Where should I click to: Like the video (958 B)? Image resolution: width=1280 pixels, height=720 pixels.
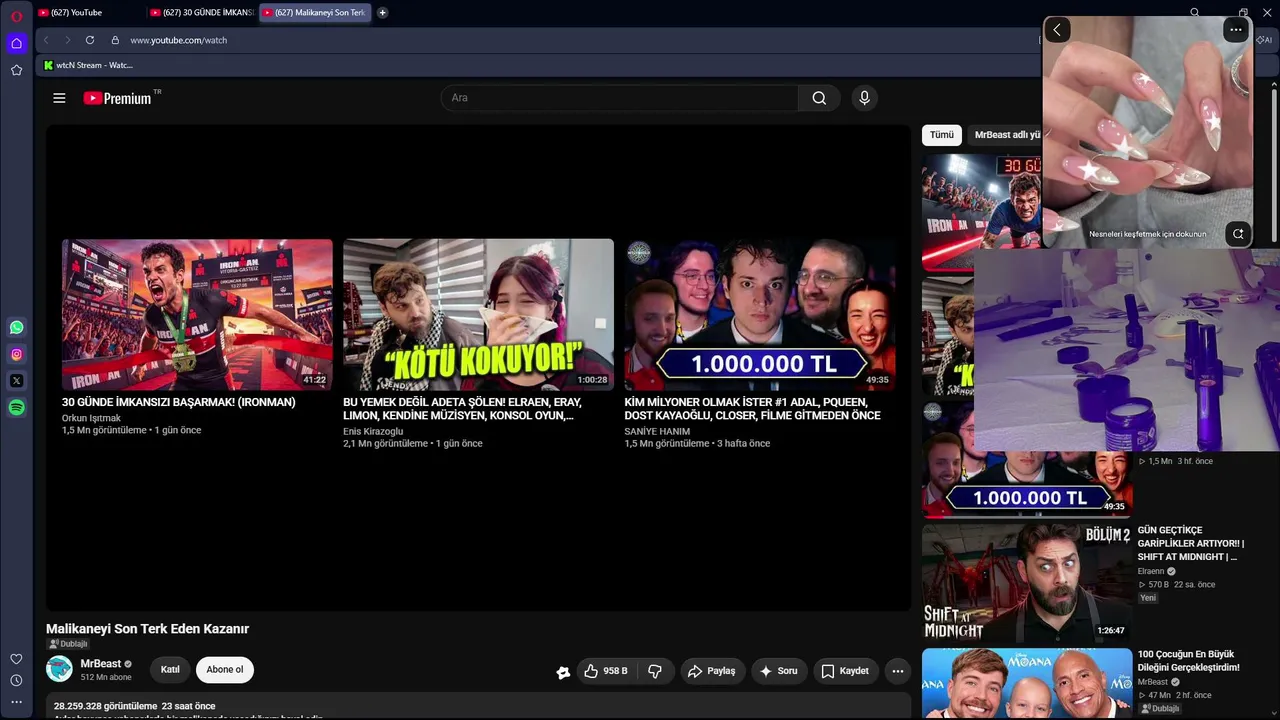tap(605, 671)
